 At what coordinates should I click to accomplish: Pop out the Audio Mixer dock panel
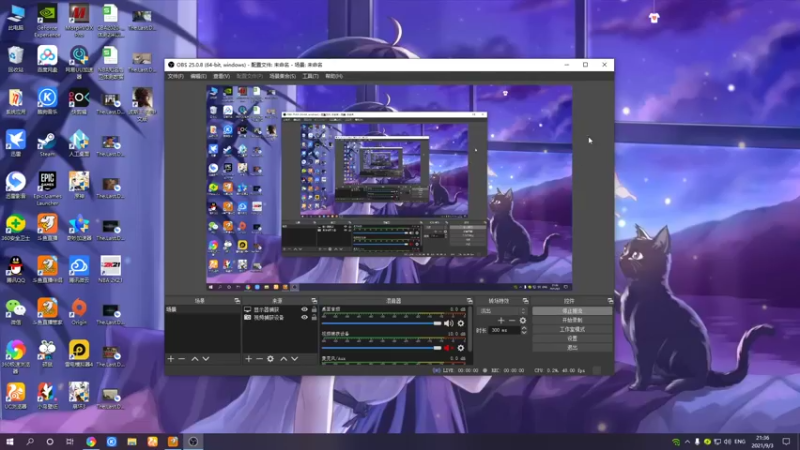469,301
